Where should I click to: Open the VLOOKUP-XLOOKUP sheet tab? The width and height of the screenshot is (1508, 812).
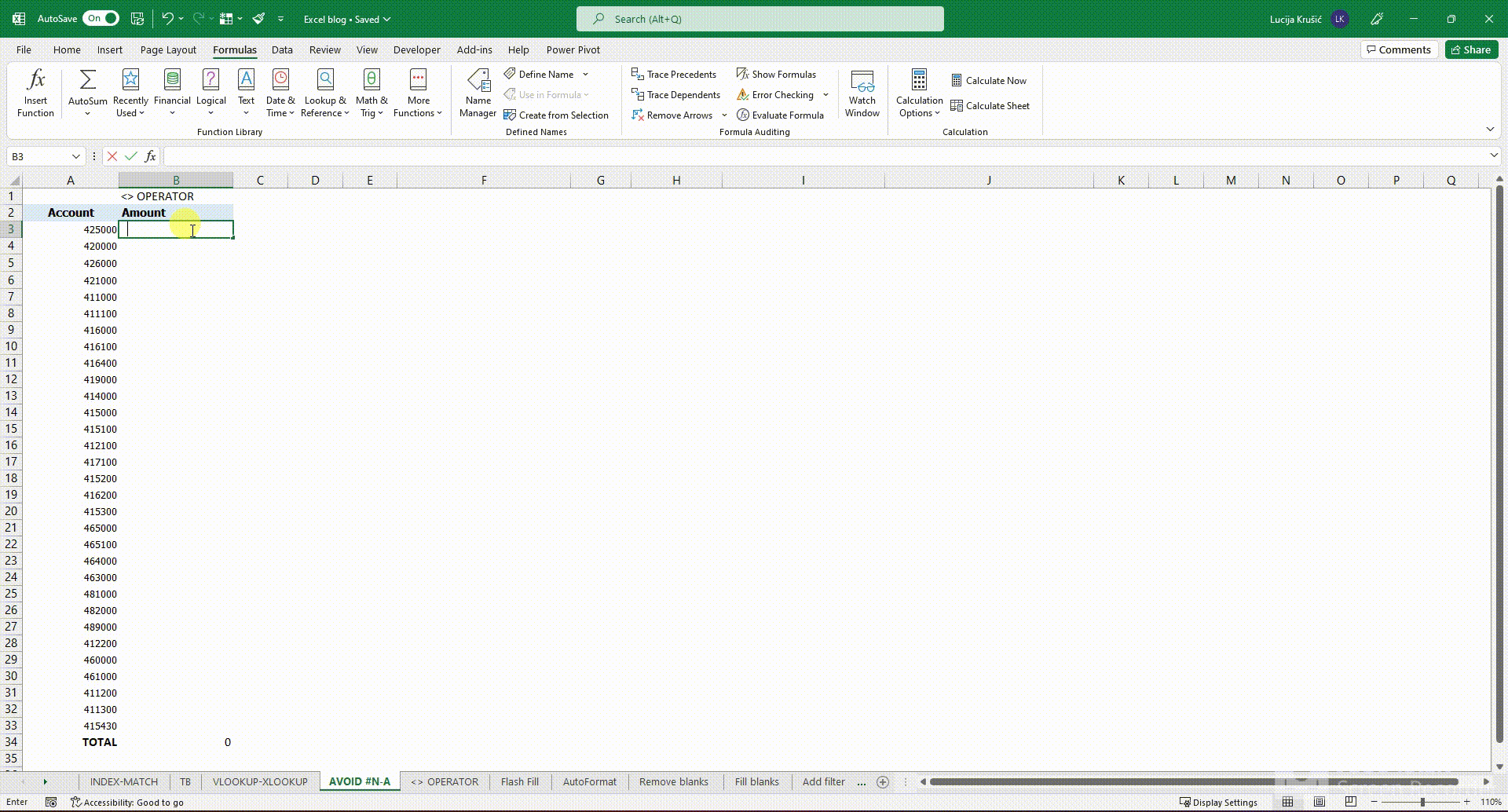click(x=260, y=781)
